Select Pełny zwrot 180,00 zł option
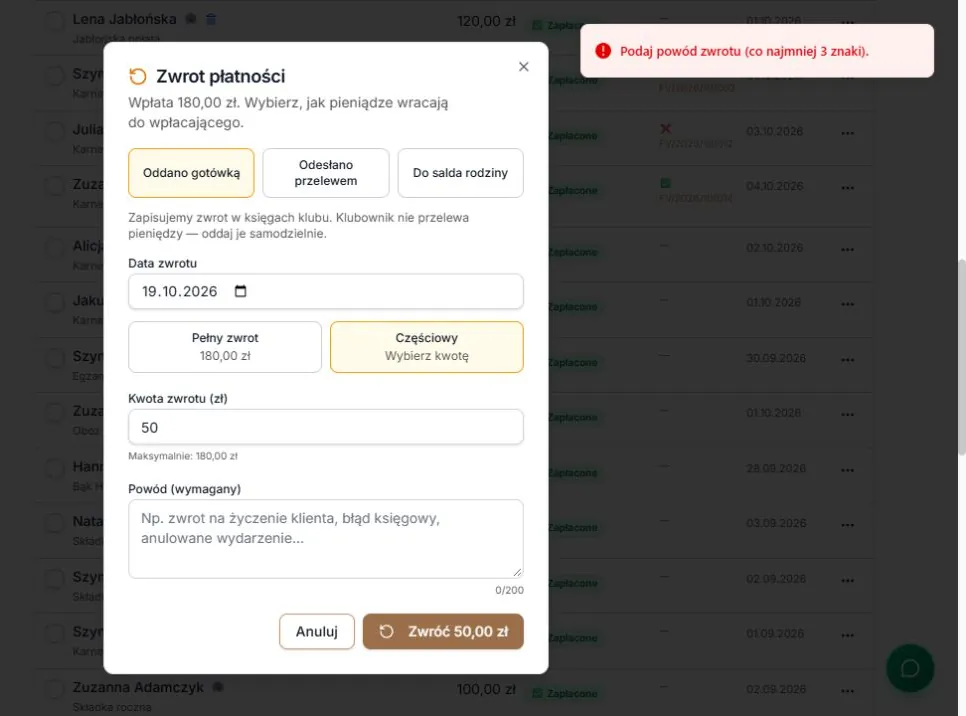 225,347
